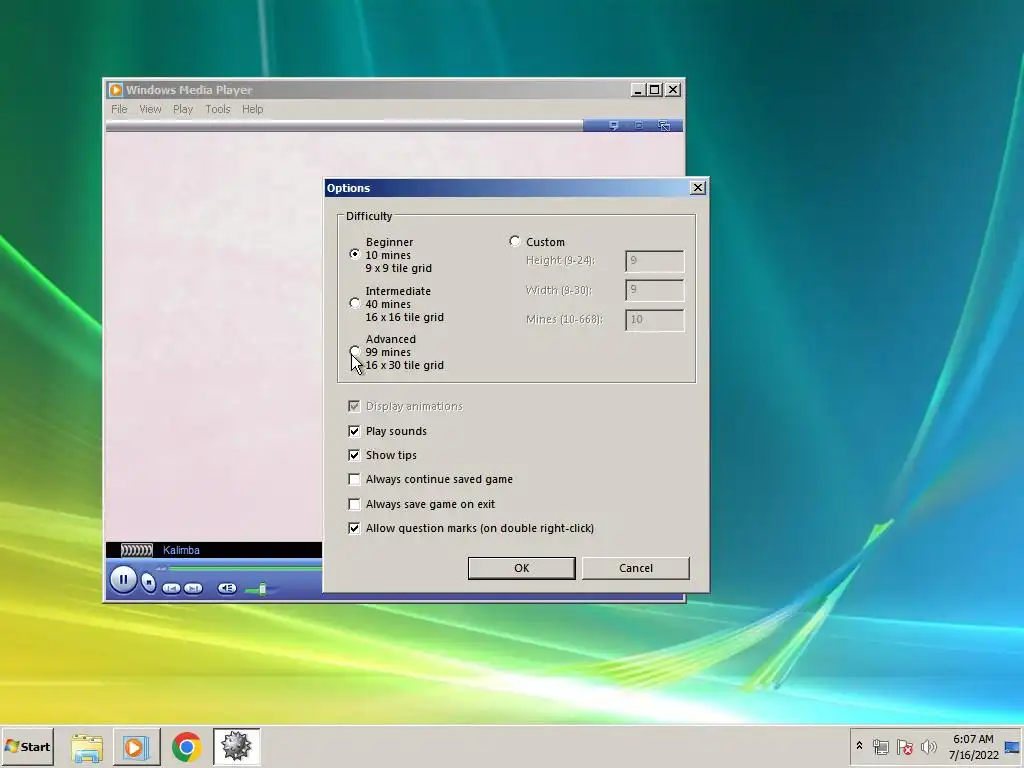Viewport: 1024px width, 768px height.
Task: Maximize the Windows Media Player window
Action: point(654,89)
